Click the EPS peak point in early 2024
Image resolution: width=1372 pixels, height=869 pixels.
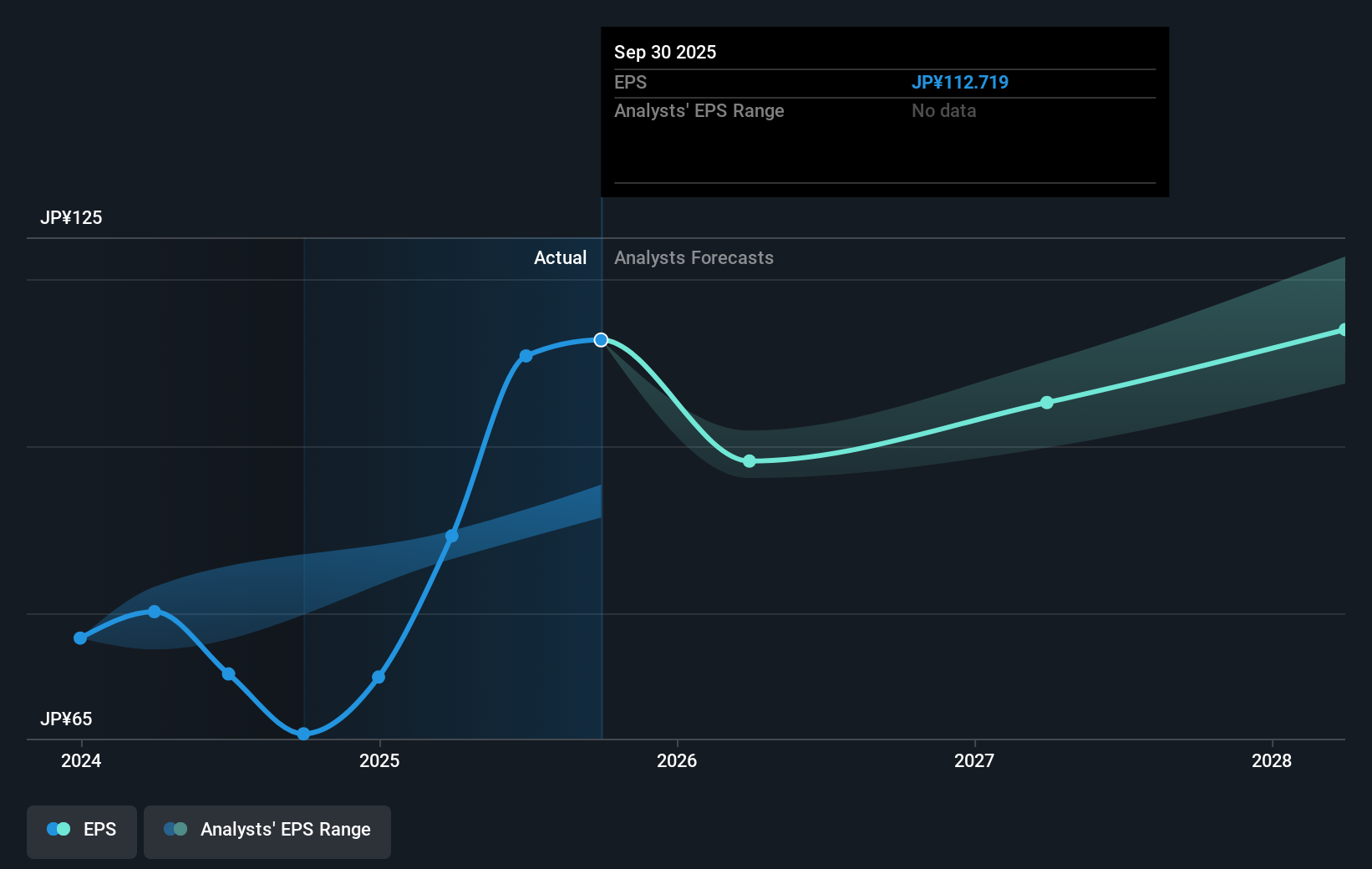click(155, 612)
